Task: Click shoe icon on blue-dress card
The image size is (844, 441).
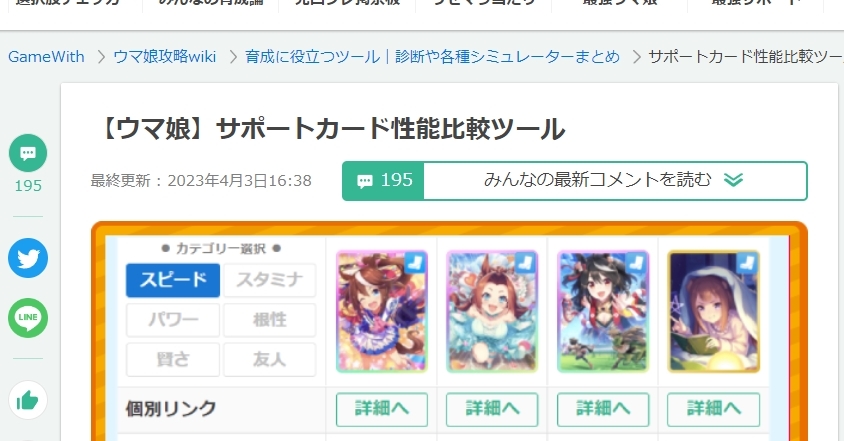Action: (525, 263)
